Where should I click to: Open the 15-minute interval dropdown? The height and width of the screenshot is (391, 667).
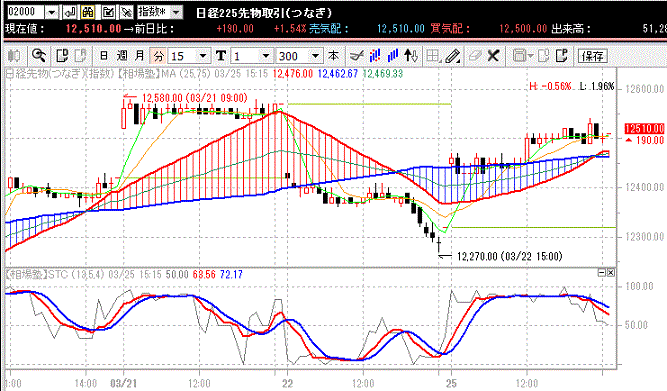[x=203, y=56]
